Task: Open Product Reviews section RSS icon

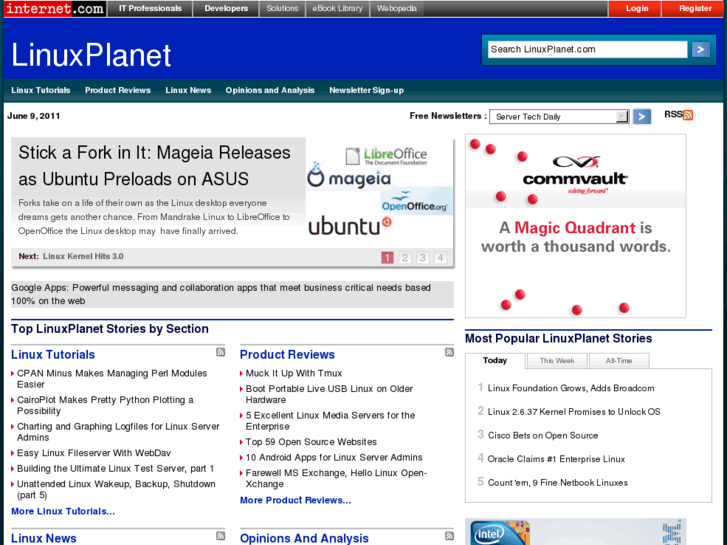Action: point(449,352)
